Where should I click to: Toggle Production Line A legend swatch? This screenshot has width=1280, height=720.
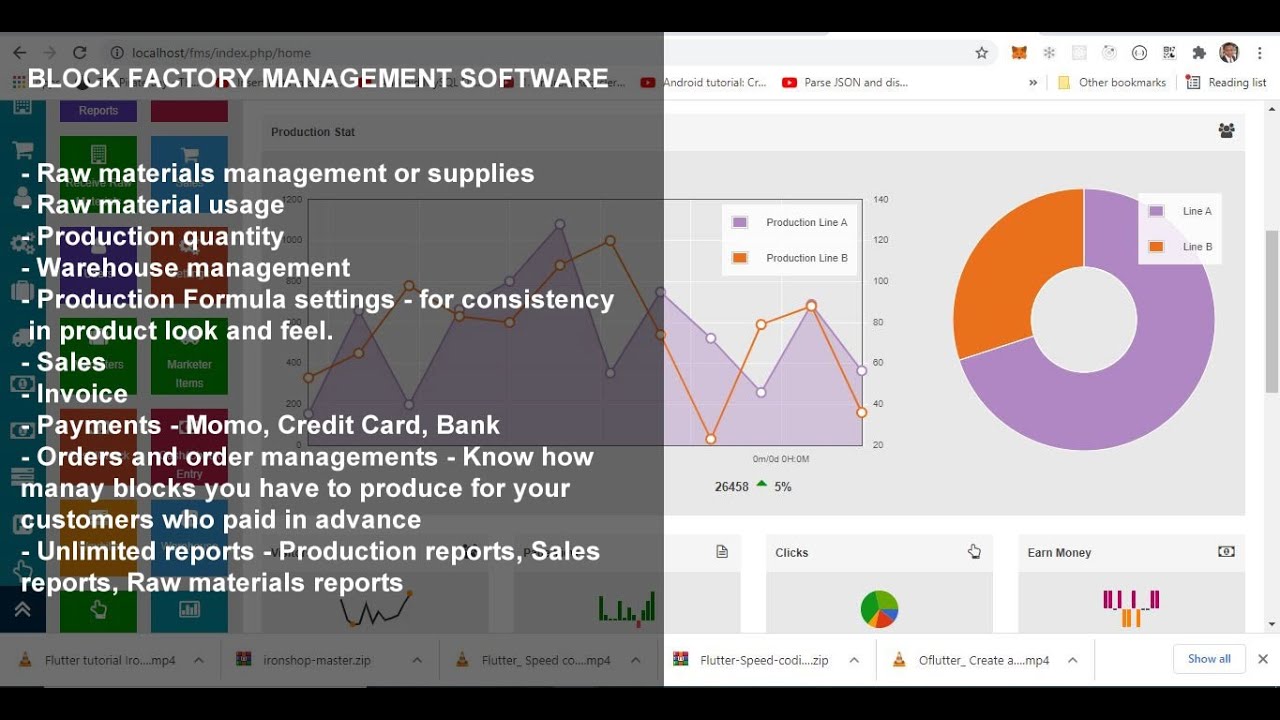[x=740, y=222]
